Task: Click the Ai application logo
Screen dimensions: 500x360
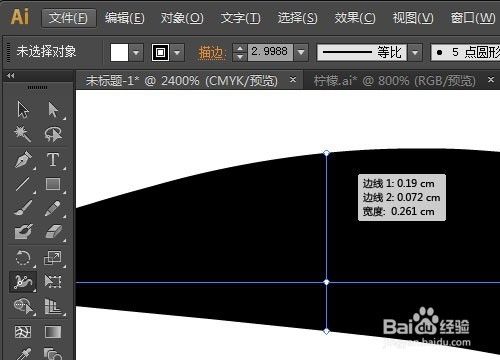Action: [x=19, y=17]
